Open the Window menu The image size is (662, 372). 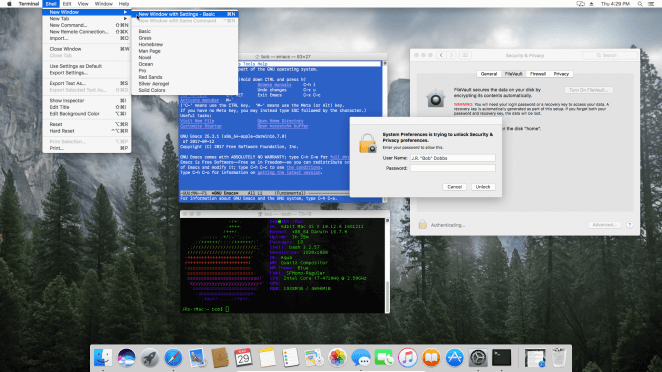pos(103,4)
